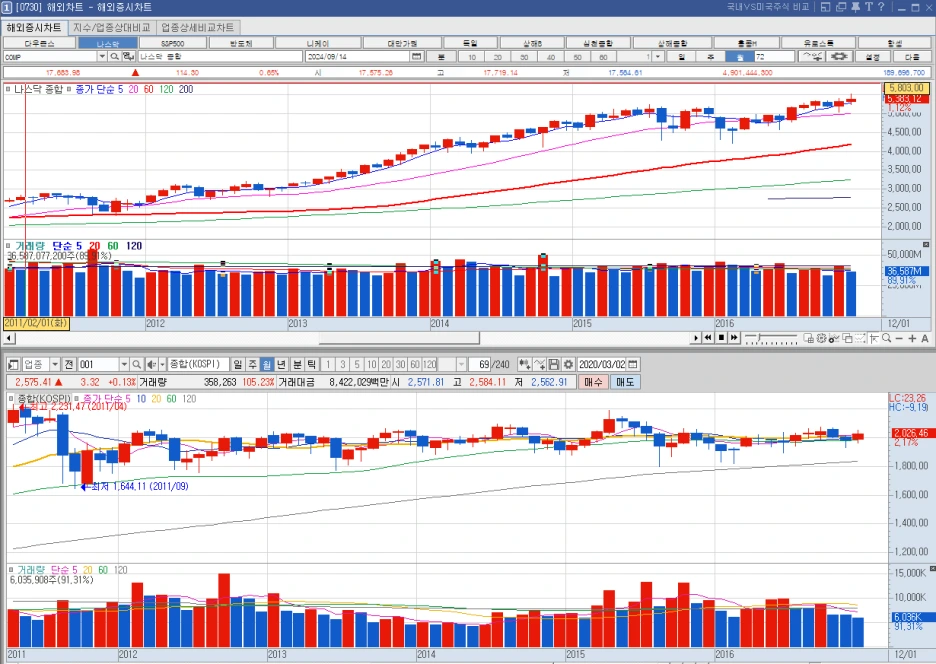
Task: Click the floppy disk save icon
Action: pyautogui.click(x=553, y=364)
